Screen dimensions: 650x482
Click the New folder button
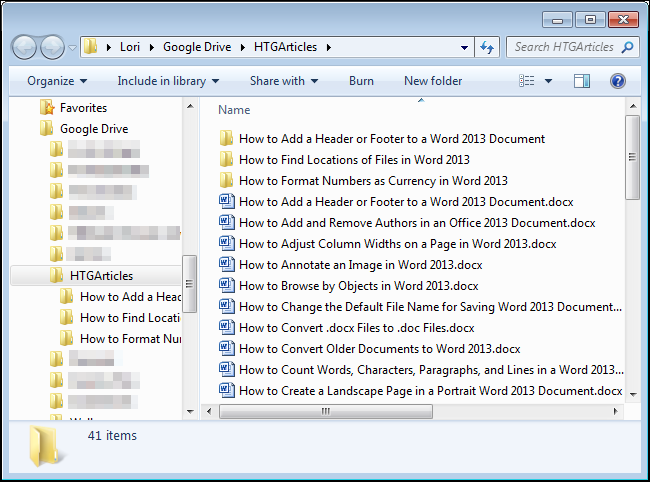click(x=433, y=81)
